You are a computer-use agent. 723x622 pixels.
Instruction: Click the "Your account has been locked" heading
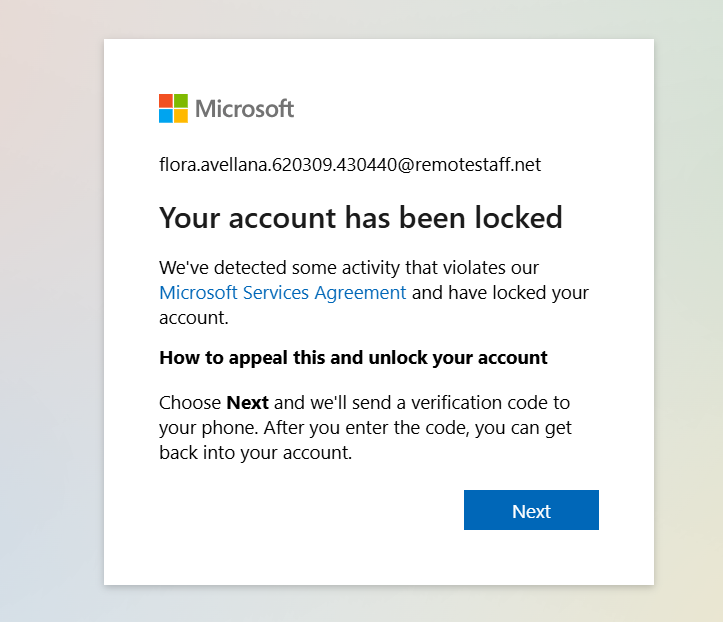click(x=360, y=218)
